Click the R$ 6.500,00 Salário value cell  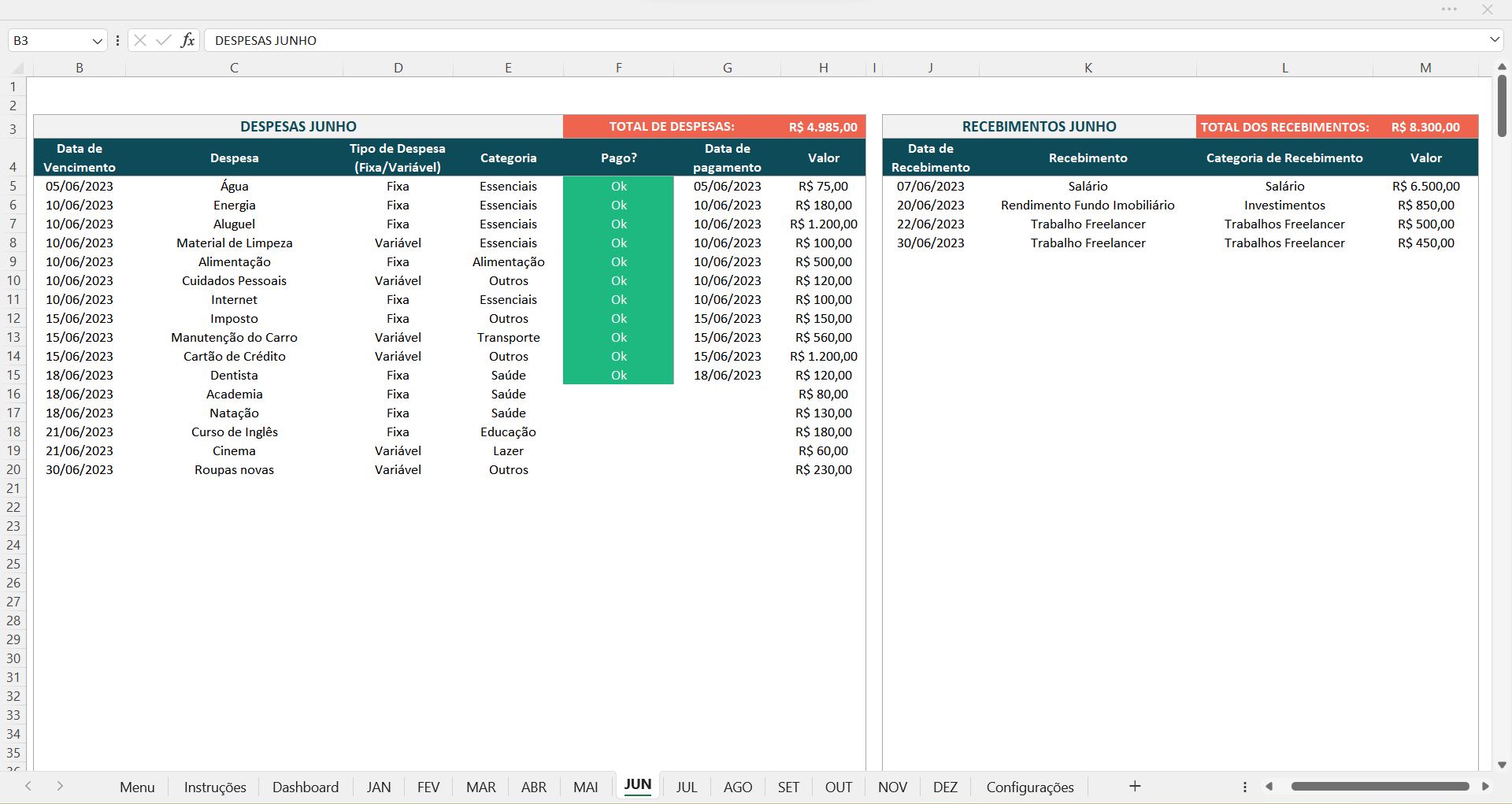(1425, 186)
